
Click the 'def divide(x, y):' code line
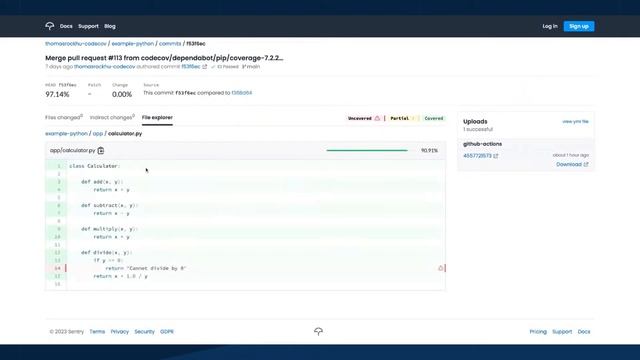(x=106, y=253)
